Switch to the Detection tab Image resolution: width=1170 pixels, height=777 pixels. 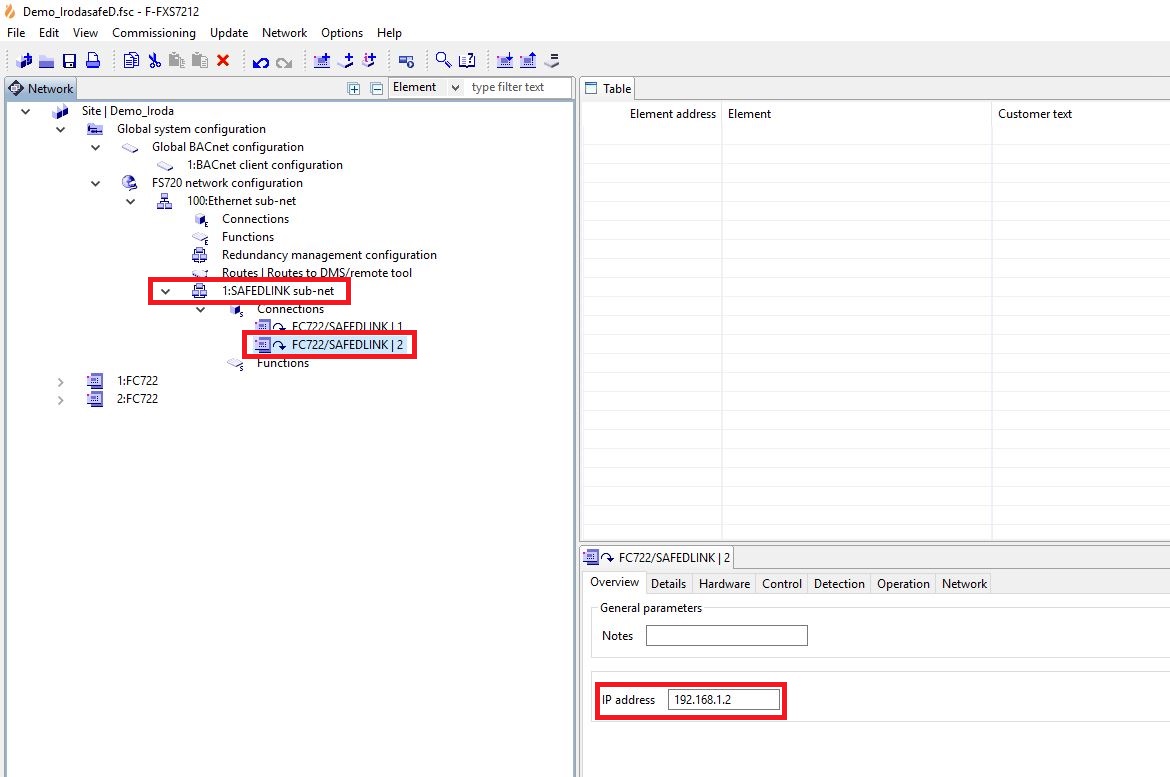click(x=839, y=584)
